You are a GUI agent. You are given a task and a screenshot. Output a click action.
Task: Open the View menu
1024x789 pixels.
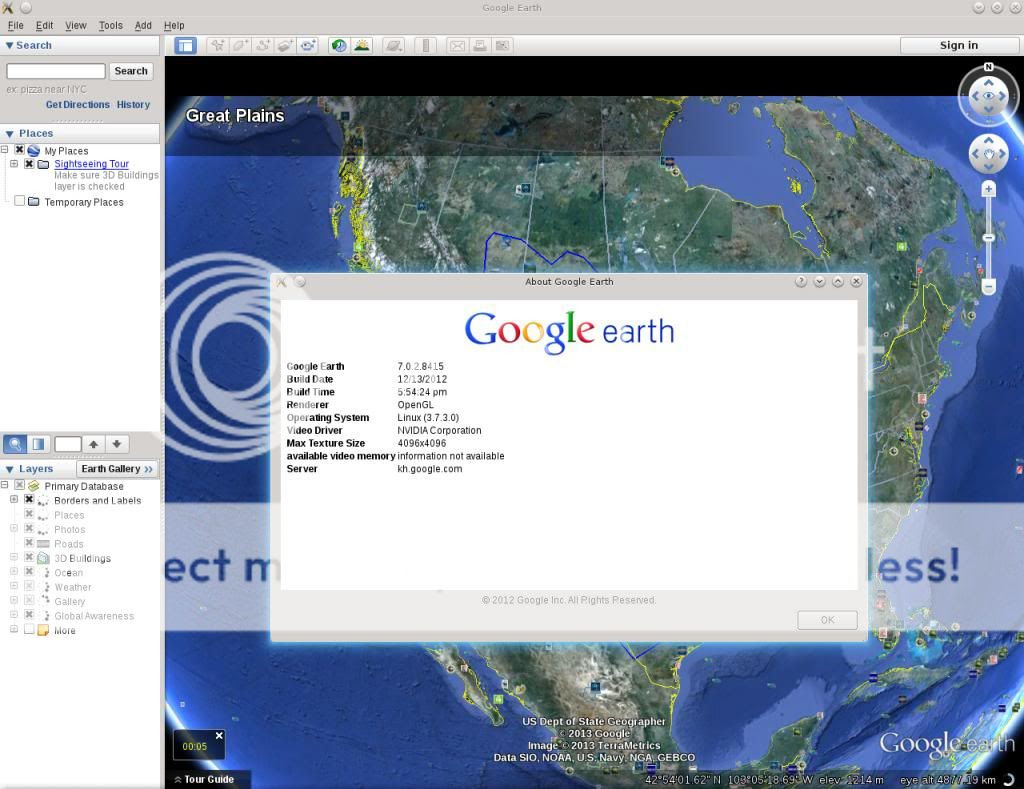(76, 25)
